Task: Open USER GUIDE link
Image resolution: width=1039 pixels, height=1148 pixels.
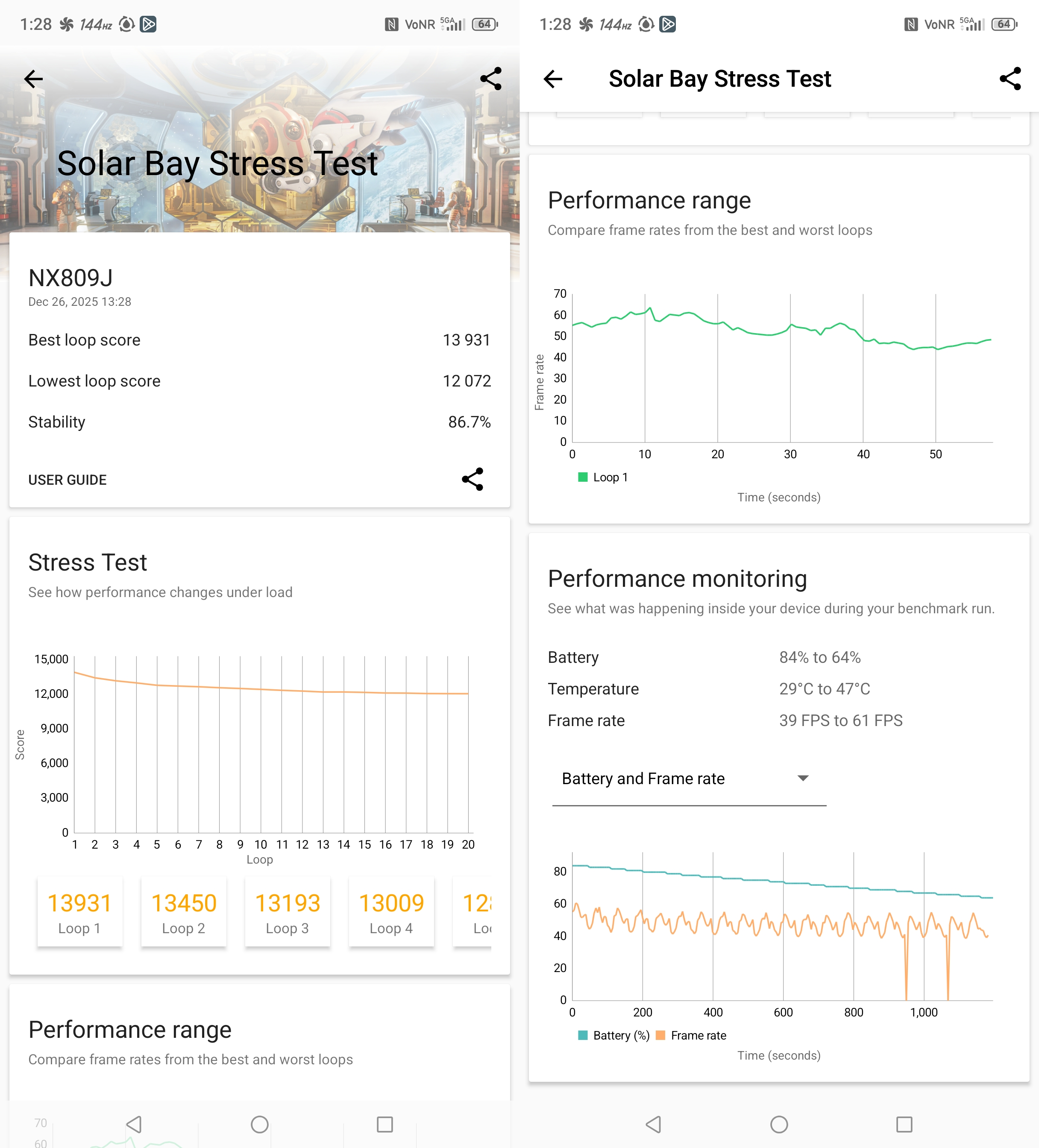Action: point(67,480)
